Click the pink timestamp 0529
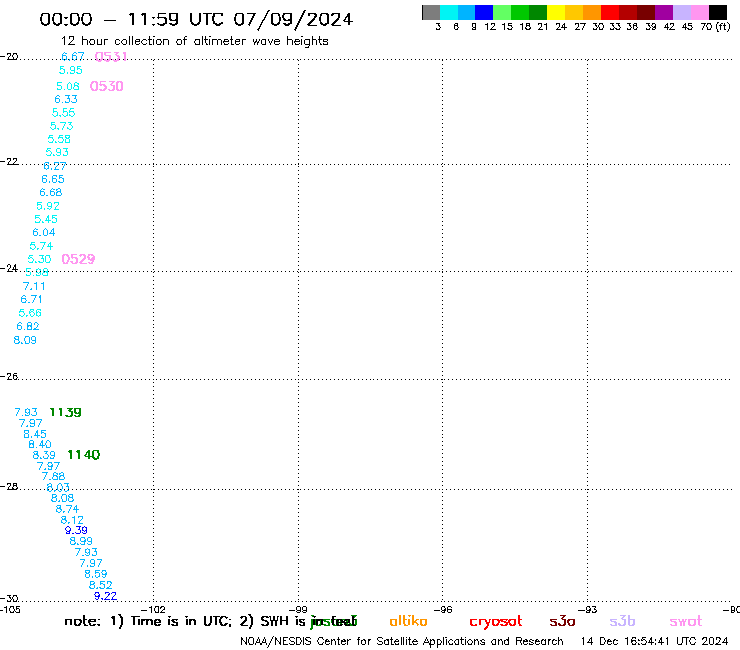 click(78, 259)
